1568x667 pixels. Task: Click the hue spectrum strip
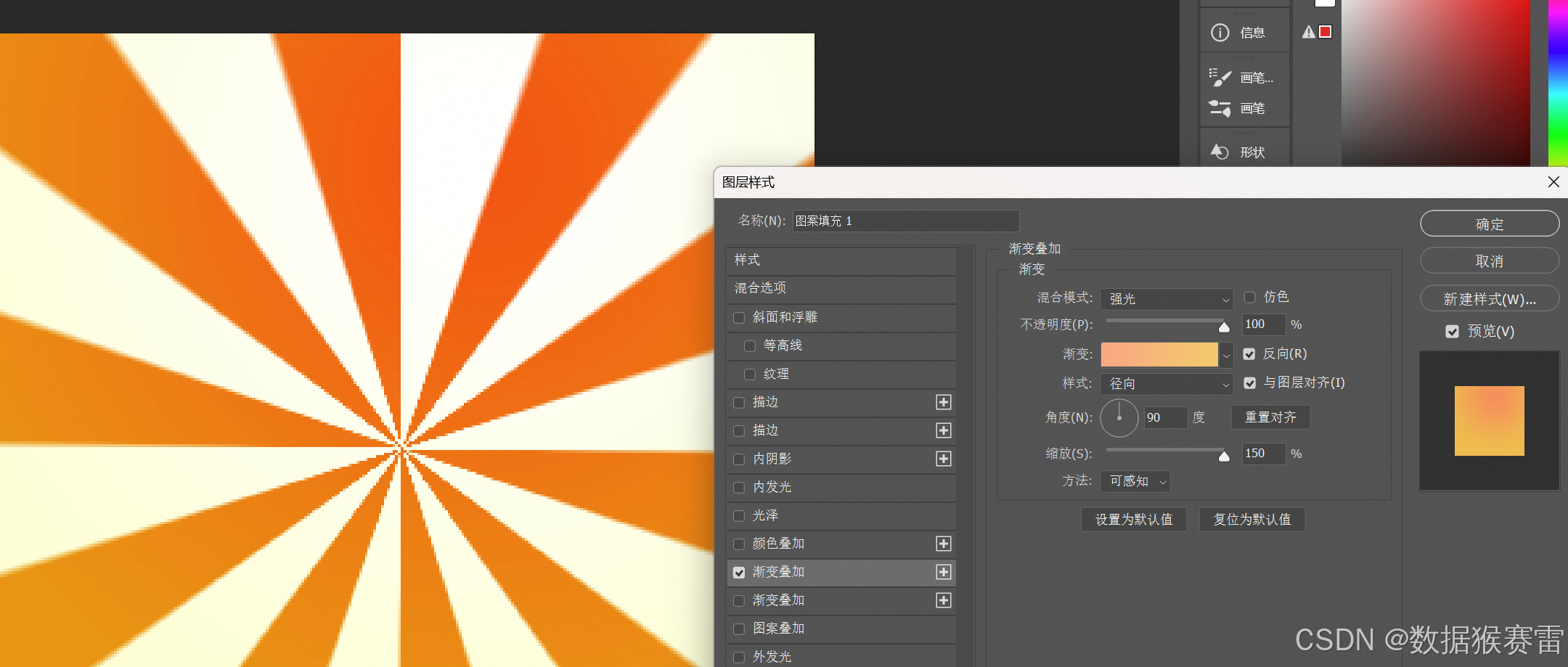pos(1558,83)
